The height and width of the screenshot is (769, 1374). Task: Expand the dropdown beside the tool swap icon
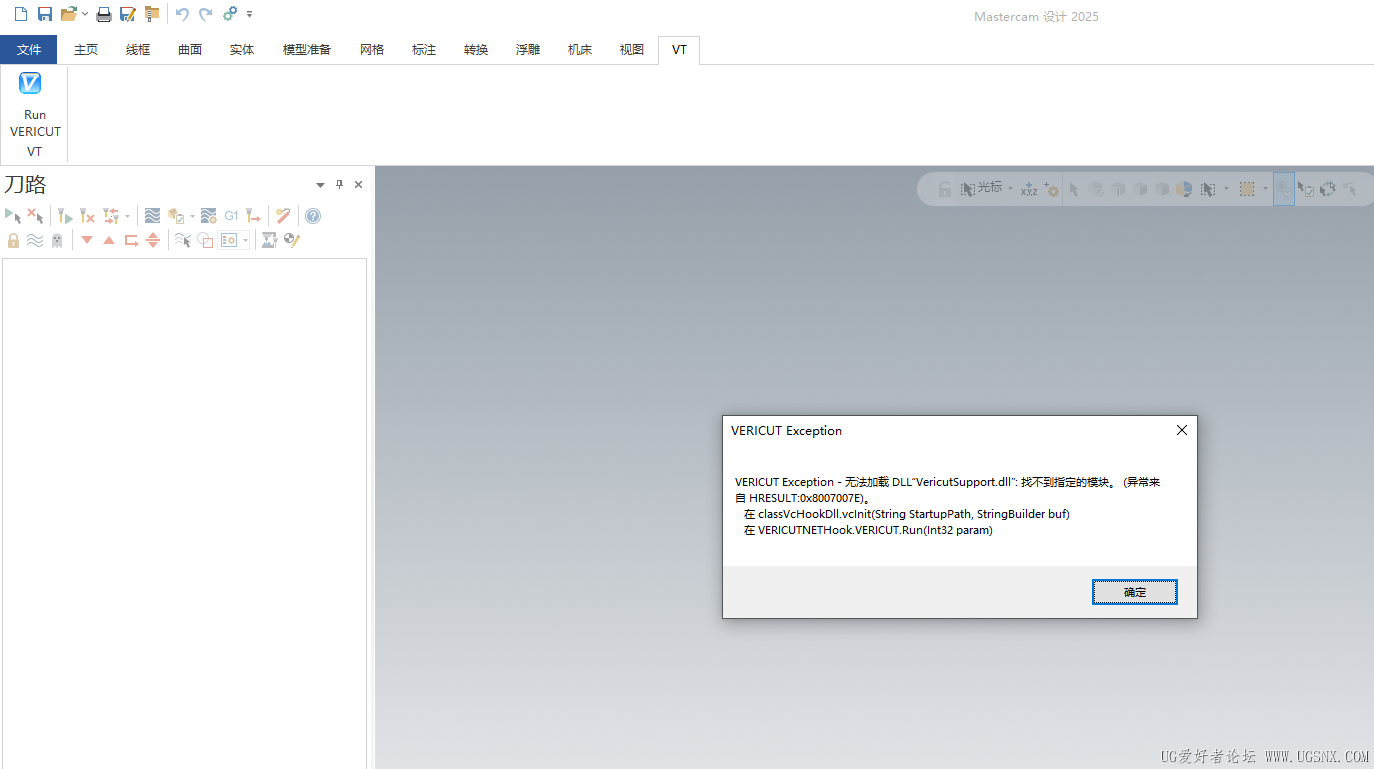coord(127,216)
